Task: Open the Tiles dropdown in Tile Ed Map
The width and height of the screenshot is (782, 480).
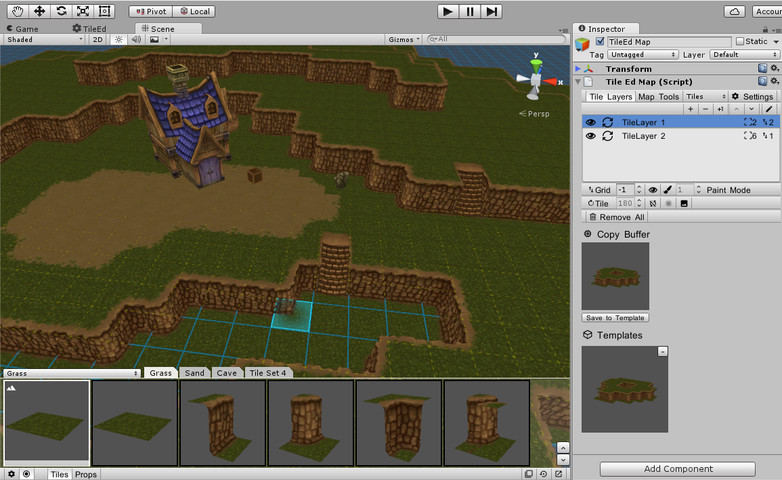Action: (705, 97)
